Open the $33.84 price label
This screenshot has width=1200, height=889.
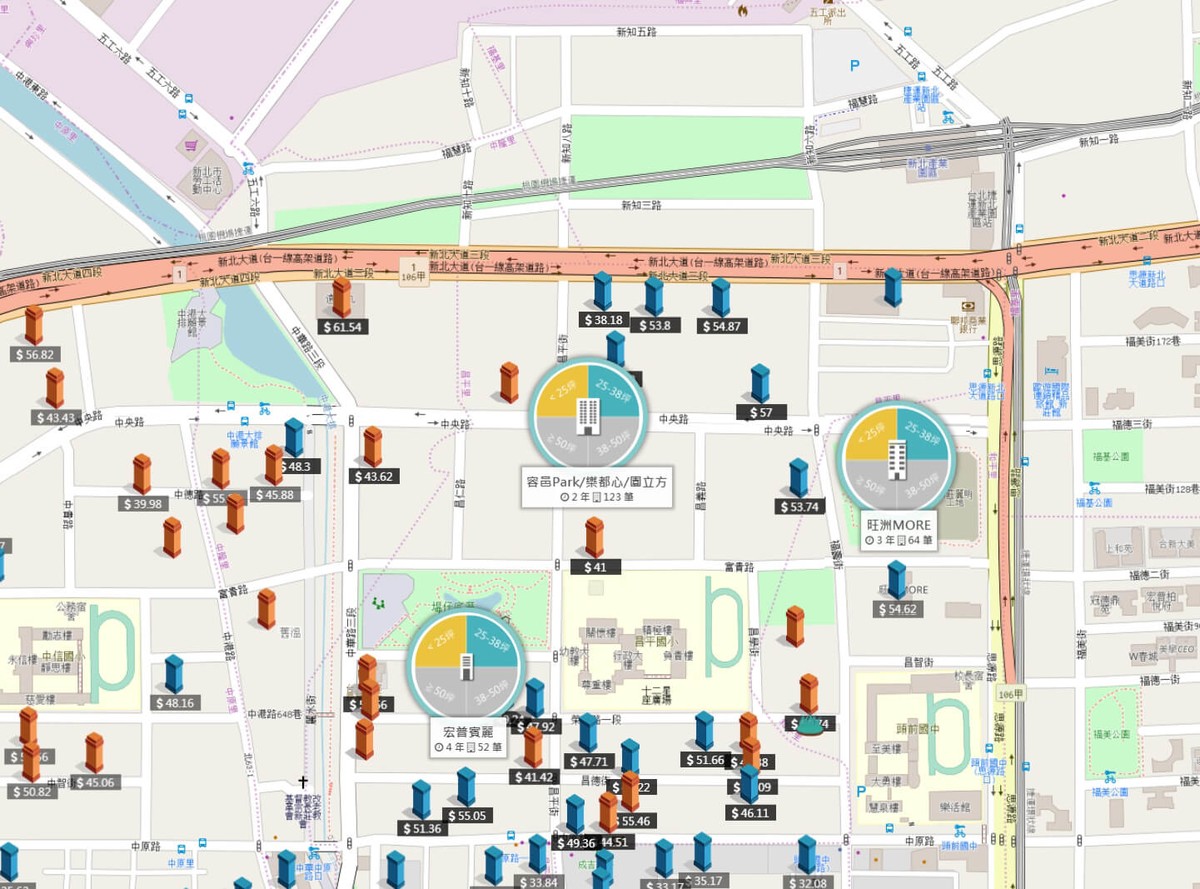(538, 882)
